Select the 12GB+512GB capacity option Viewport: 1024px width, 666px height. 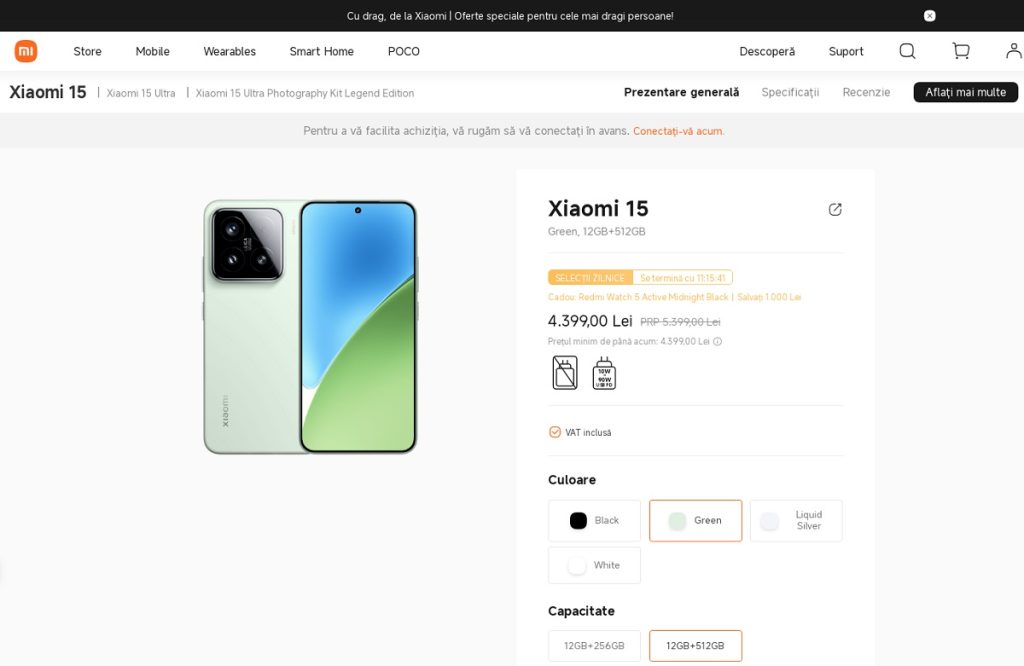695,646
